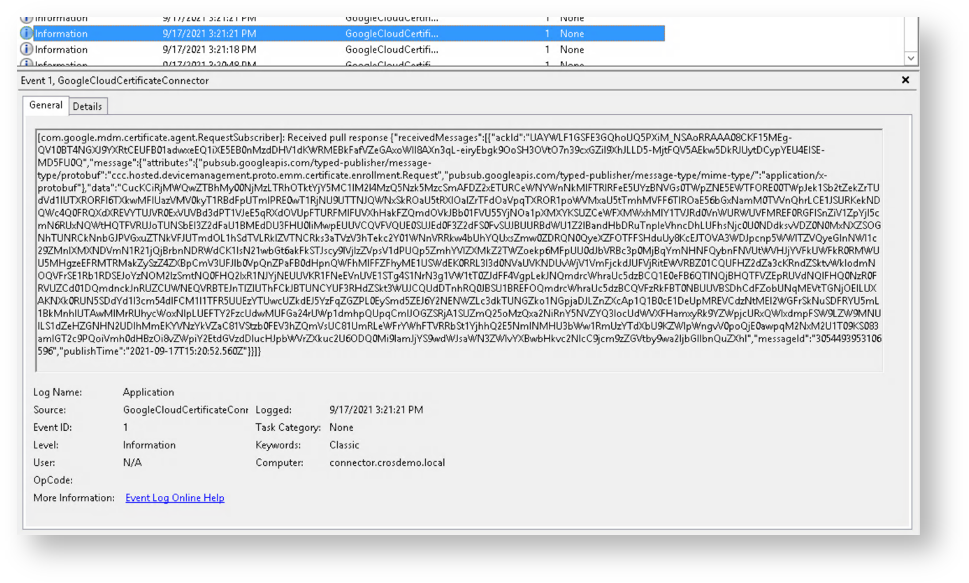
Task: Click the Keywords value 'Classic'
Action: click(x=344, y=445)
